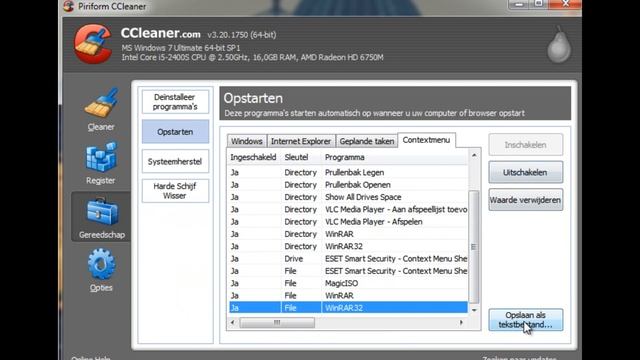The image size is (640, 360).
Task: Open Systeemherstel tool
Action: (x=175, y=162)
